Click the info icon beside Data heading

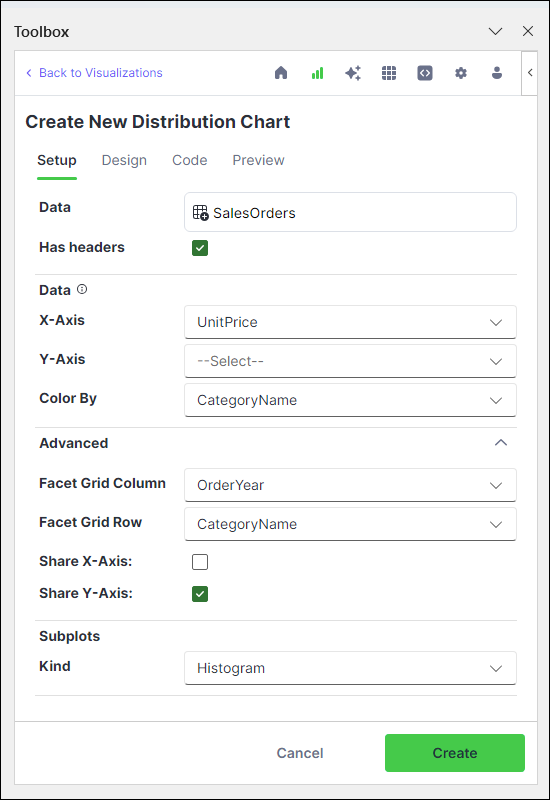82,289
